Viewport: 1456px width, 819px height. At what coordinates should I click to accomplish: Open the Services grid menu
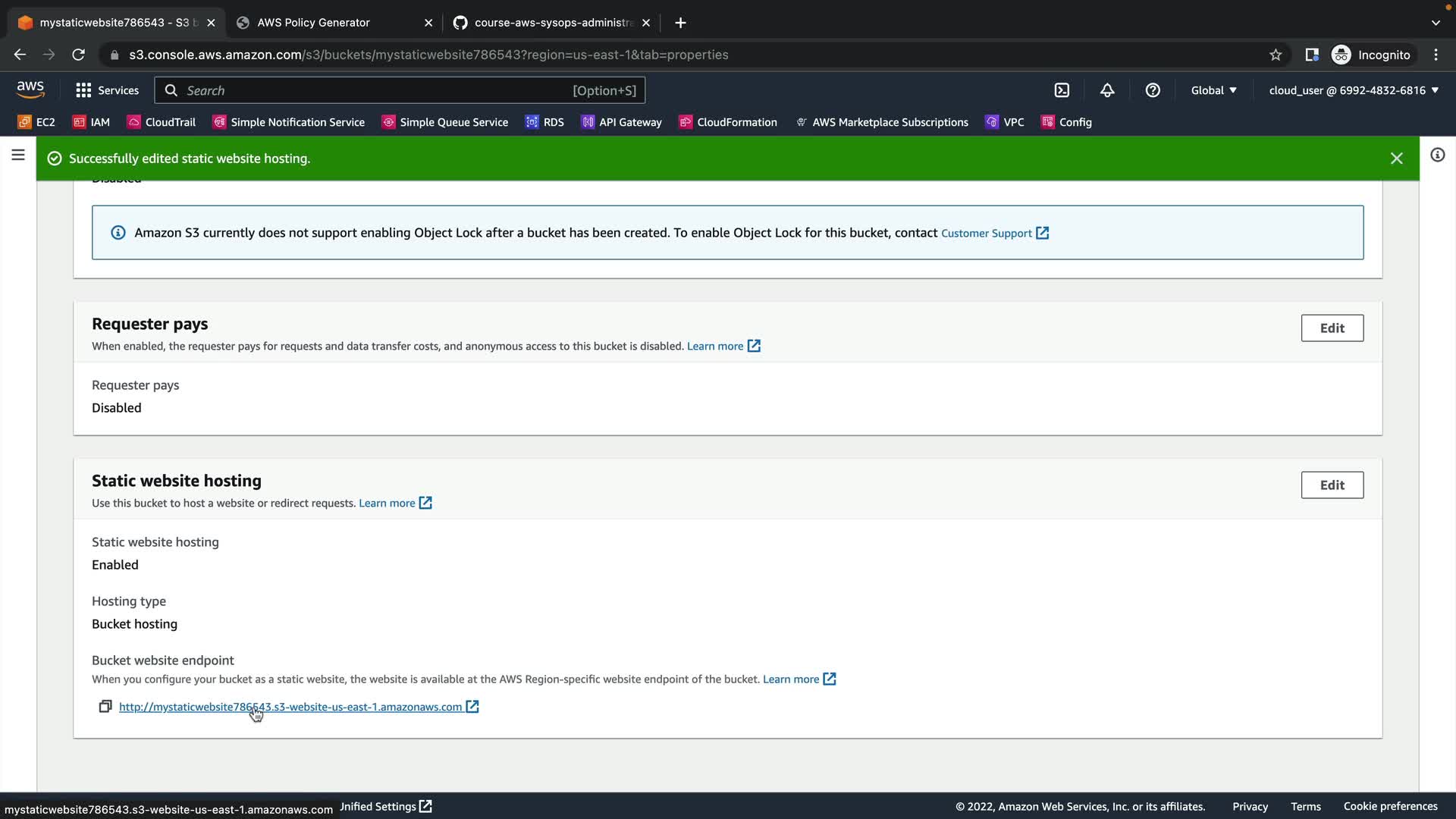107,90
